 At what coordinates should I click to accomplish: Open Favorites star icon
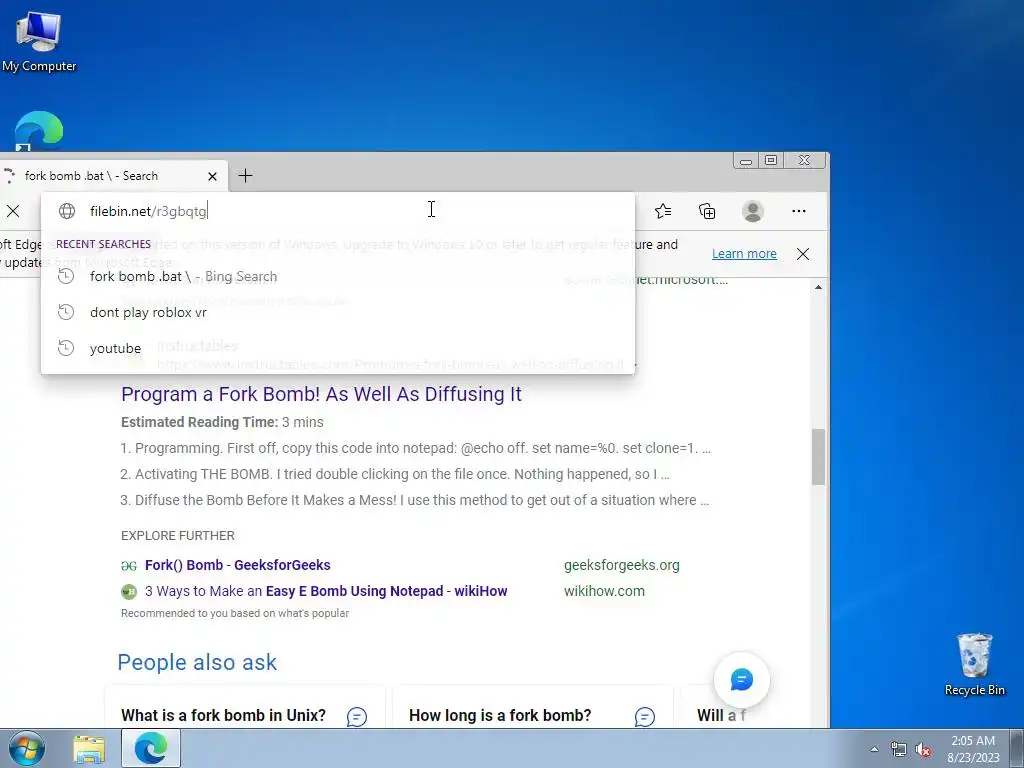click(663, 211)
